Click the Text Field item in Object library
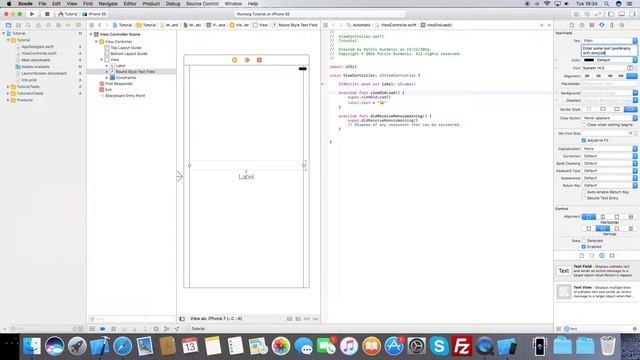The height and width of the screenshot is (360, 640). (597, 271)
